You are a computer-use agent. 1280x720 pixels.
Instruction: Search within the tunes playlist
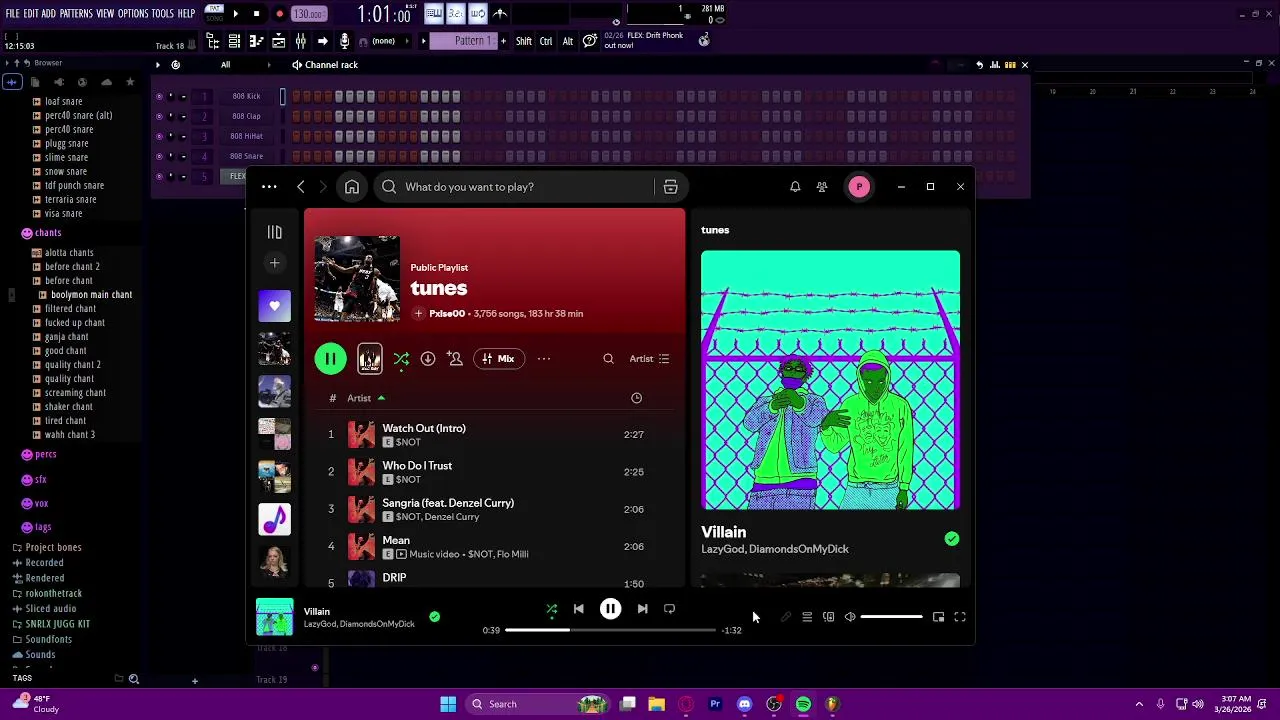pyautogui.click(x=608, y=358)
